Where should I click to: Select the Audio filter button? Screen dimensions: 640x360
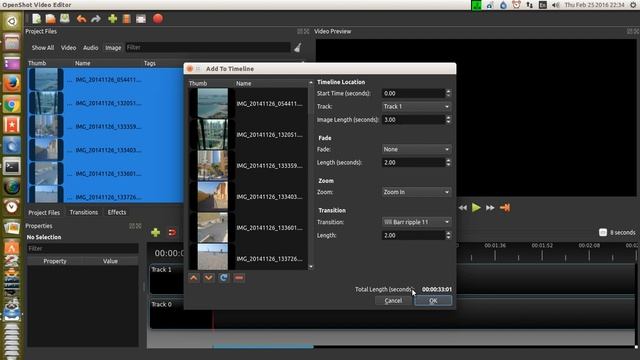(91, 48)
